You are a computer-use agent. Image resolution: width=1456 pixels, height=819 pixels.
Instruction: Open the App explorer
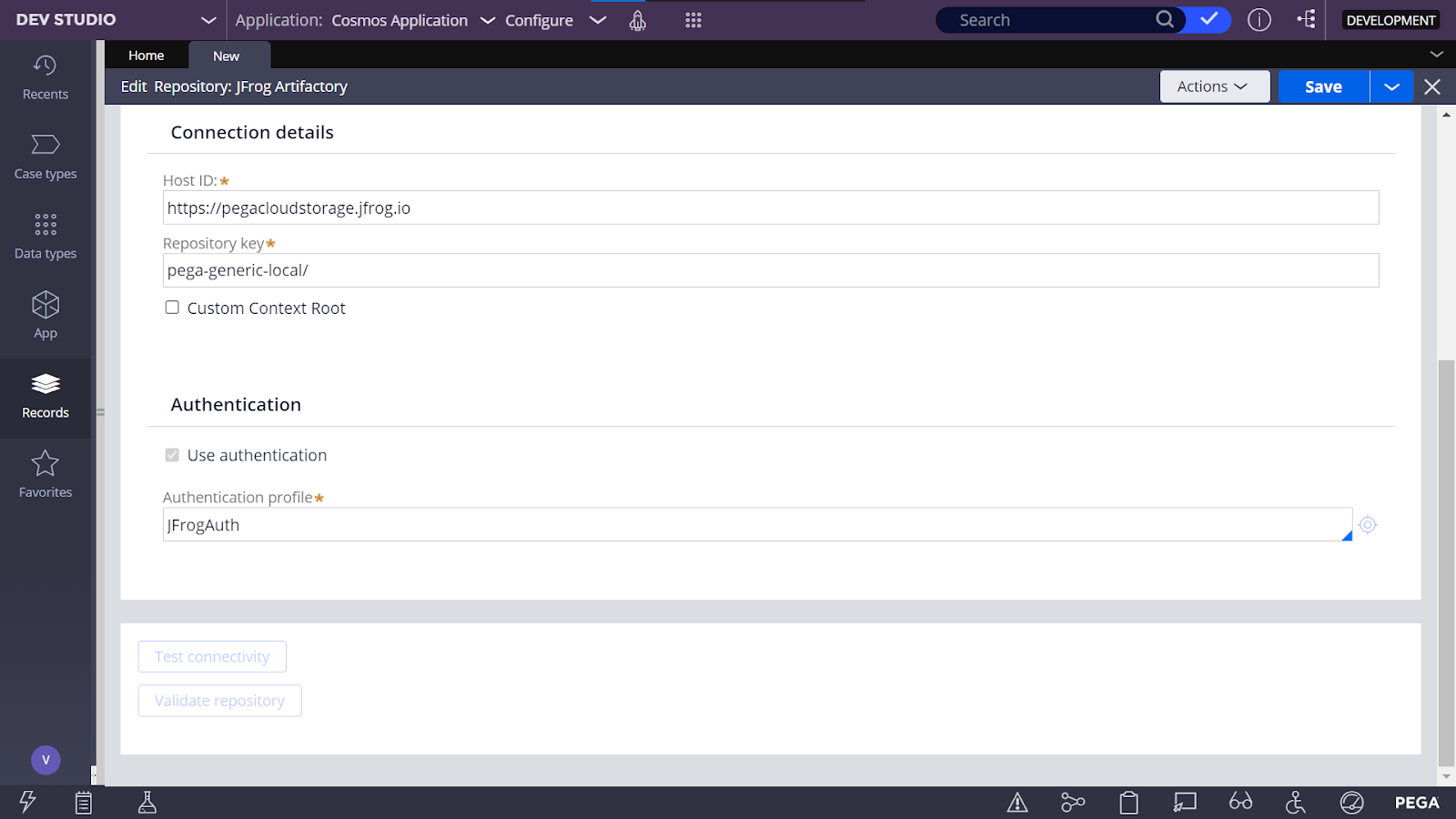45,316
